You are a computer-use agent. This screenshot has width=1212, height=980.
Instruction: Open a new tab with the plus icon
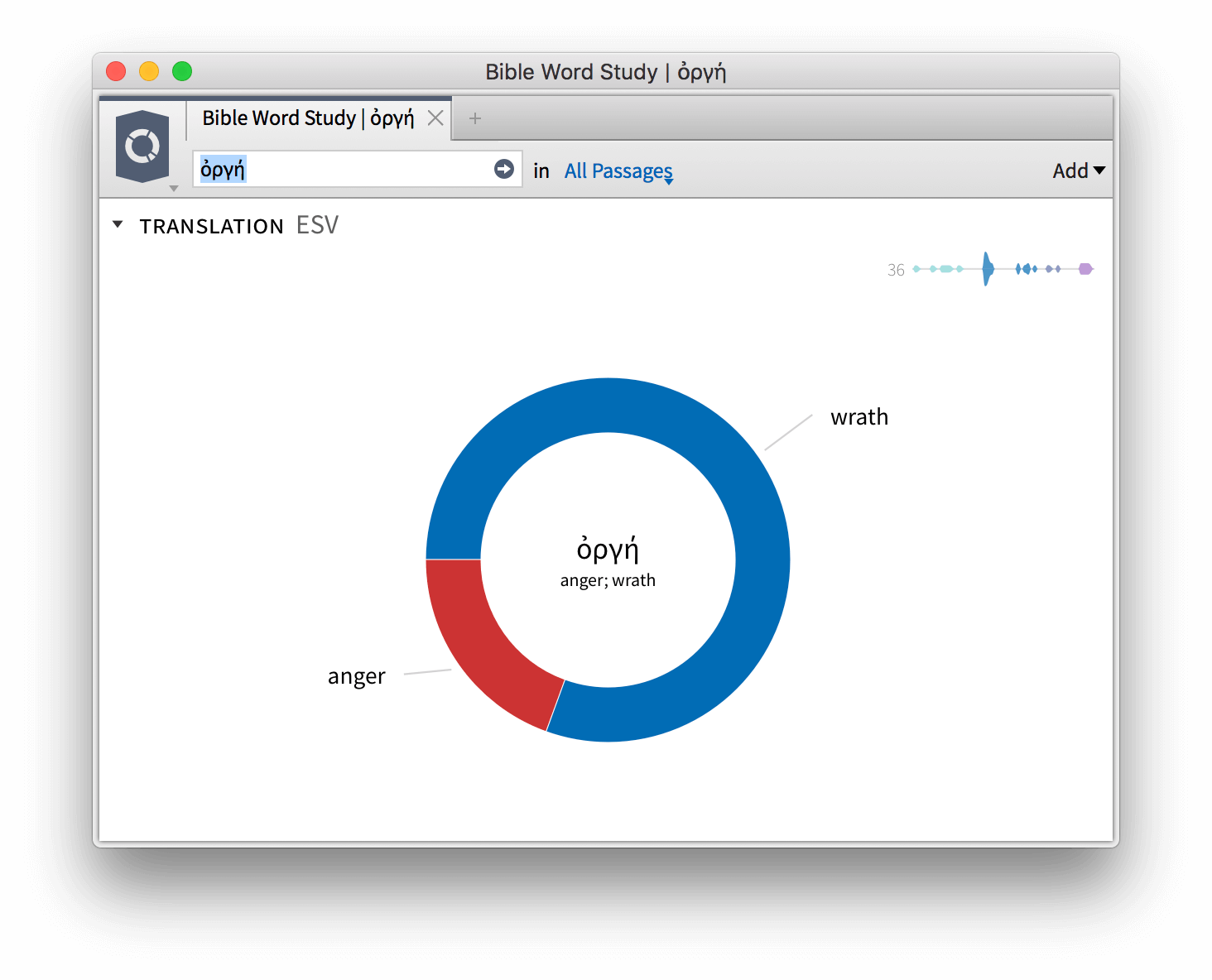point(475,118)
